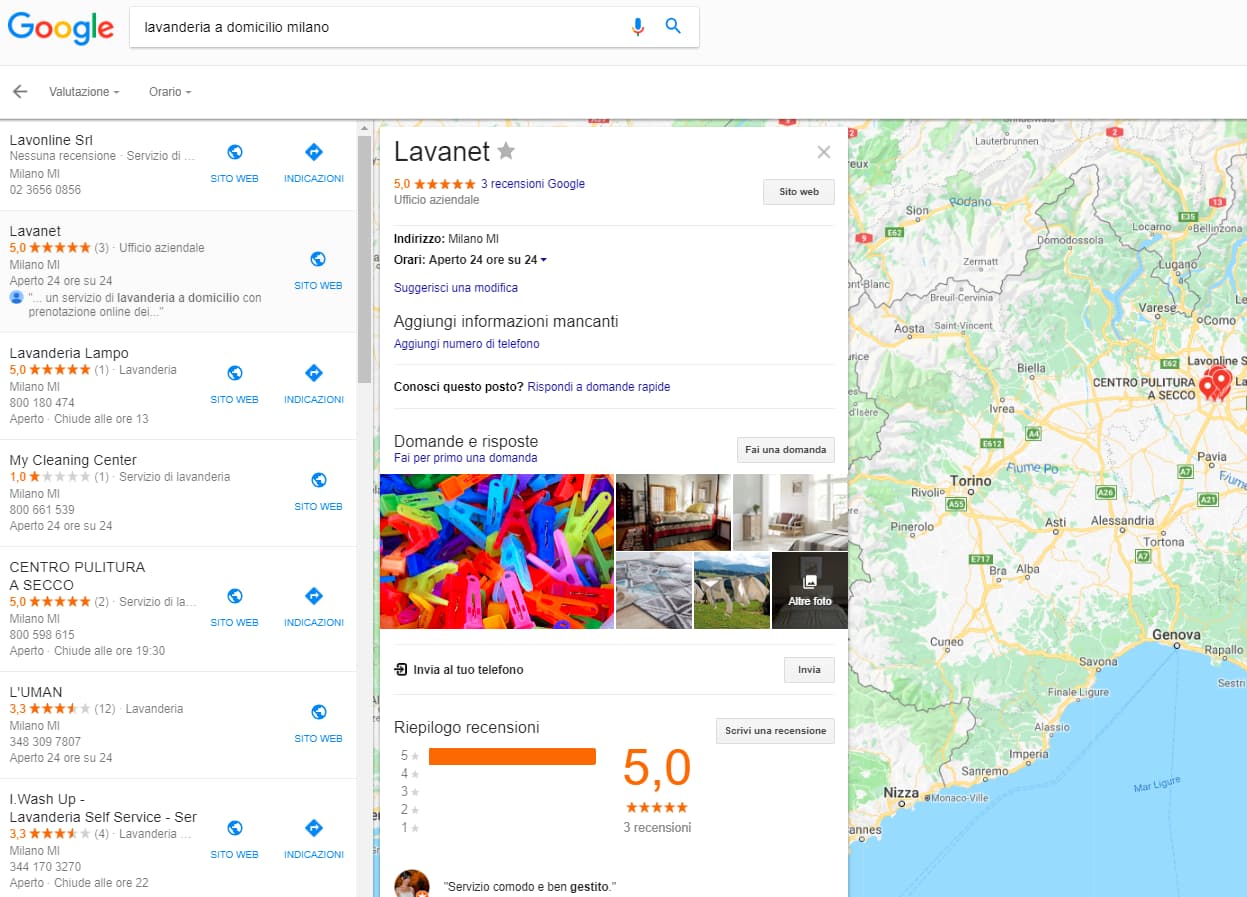Save Lavanet with the star icon
The width and height of the screenshot is (1247, 897).
(x=506, y=151)
